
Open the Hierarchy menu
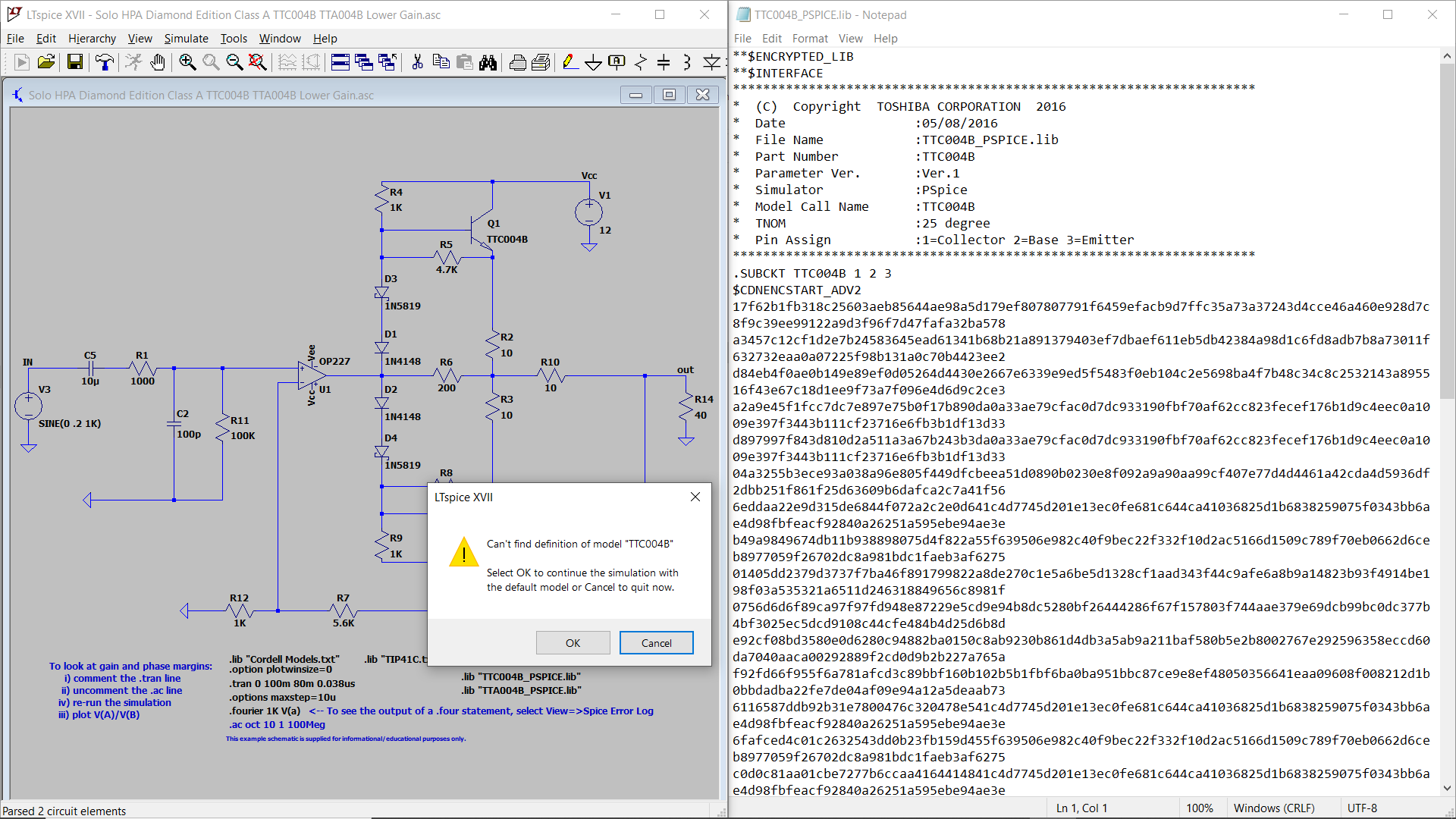coord(92,39)
